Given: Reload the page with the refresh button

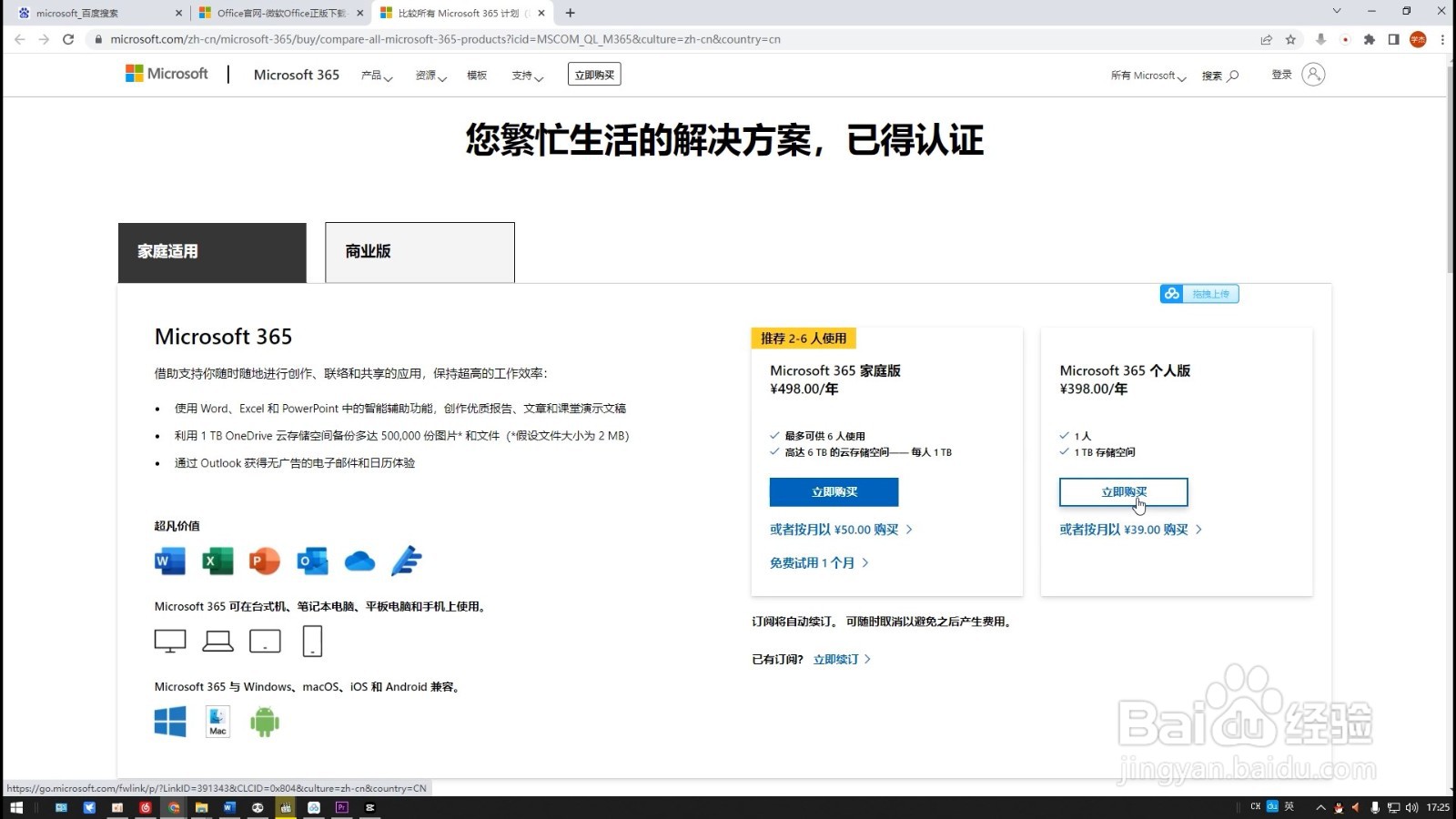Looking at the screenshot, I should click(68, 39).
